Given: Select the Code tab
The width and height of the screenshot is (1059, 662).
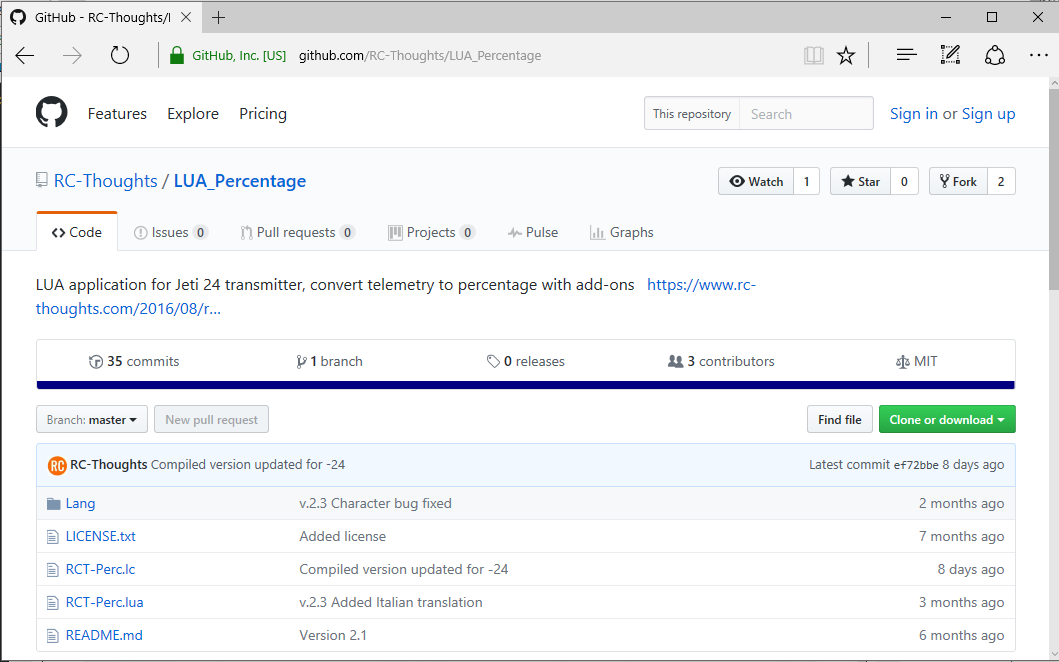Looking at the screenshot, I should coord(77,232).
